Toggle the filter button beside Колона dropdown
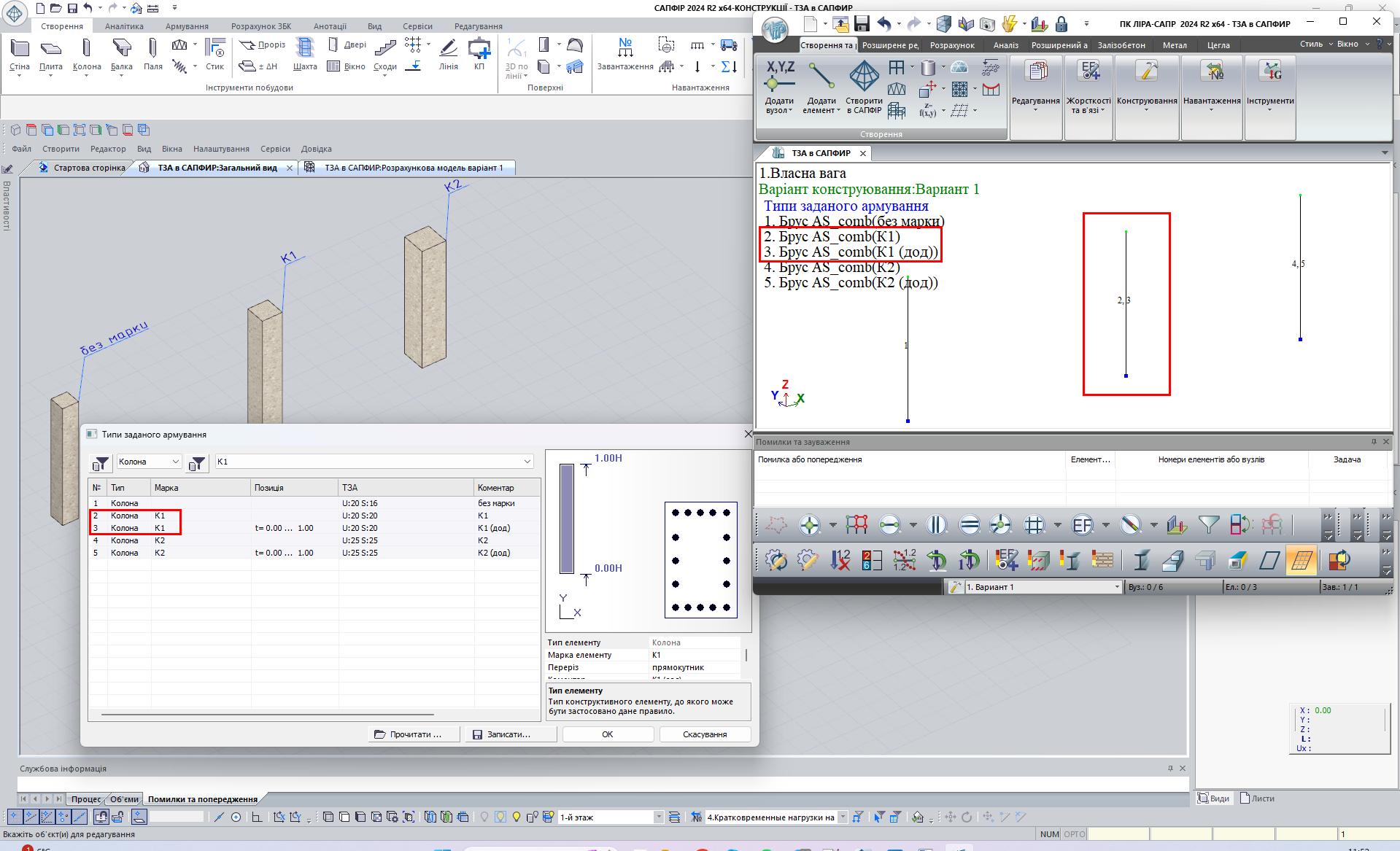 pyautogui.click(x=101, y=462)
